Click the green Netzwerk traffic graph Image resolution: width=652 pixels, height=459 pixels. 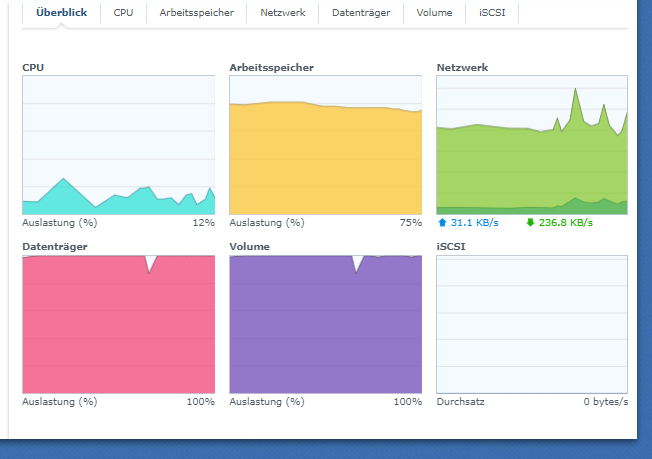coord(532,145)
